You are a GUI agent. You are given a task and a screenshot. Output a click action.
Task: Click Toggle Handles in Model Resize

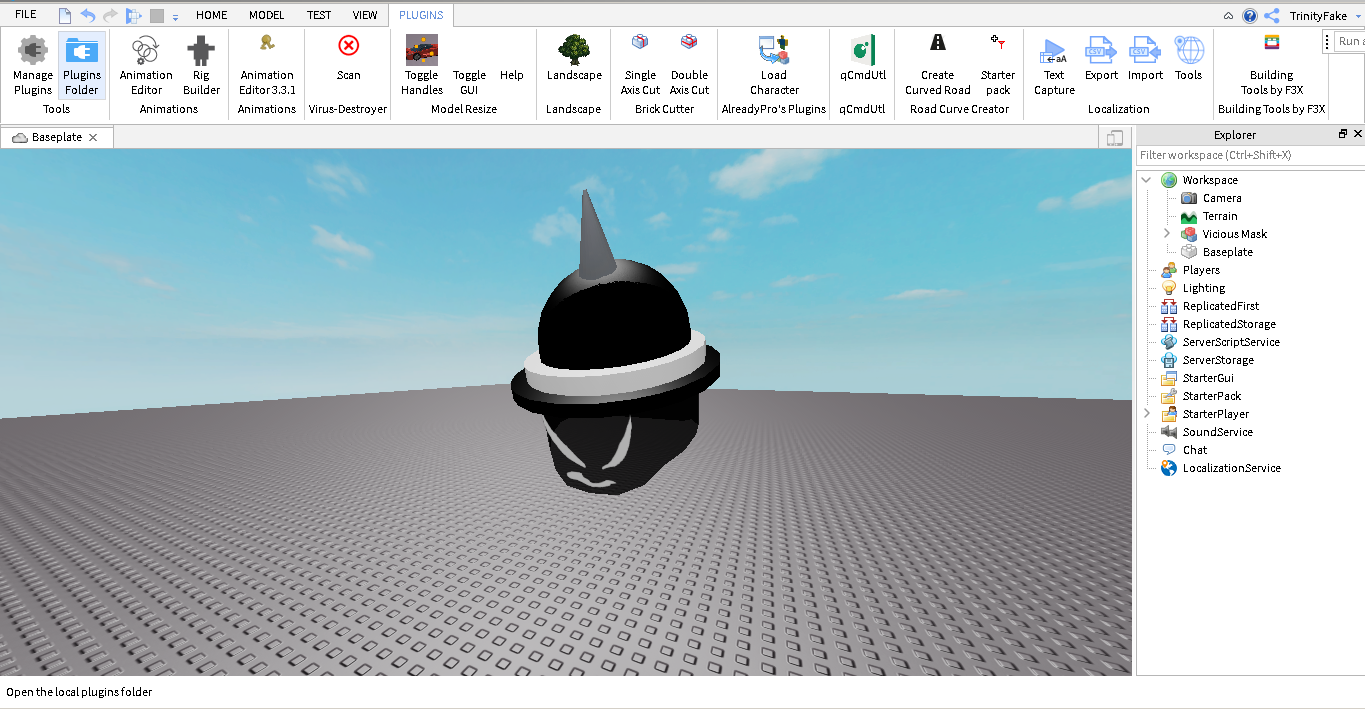[x=421, y=66]
